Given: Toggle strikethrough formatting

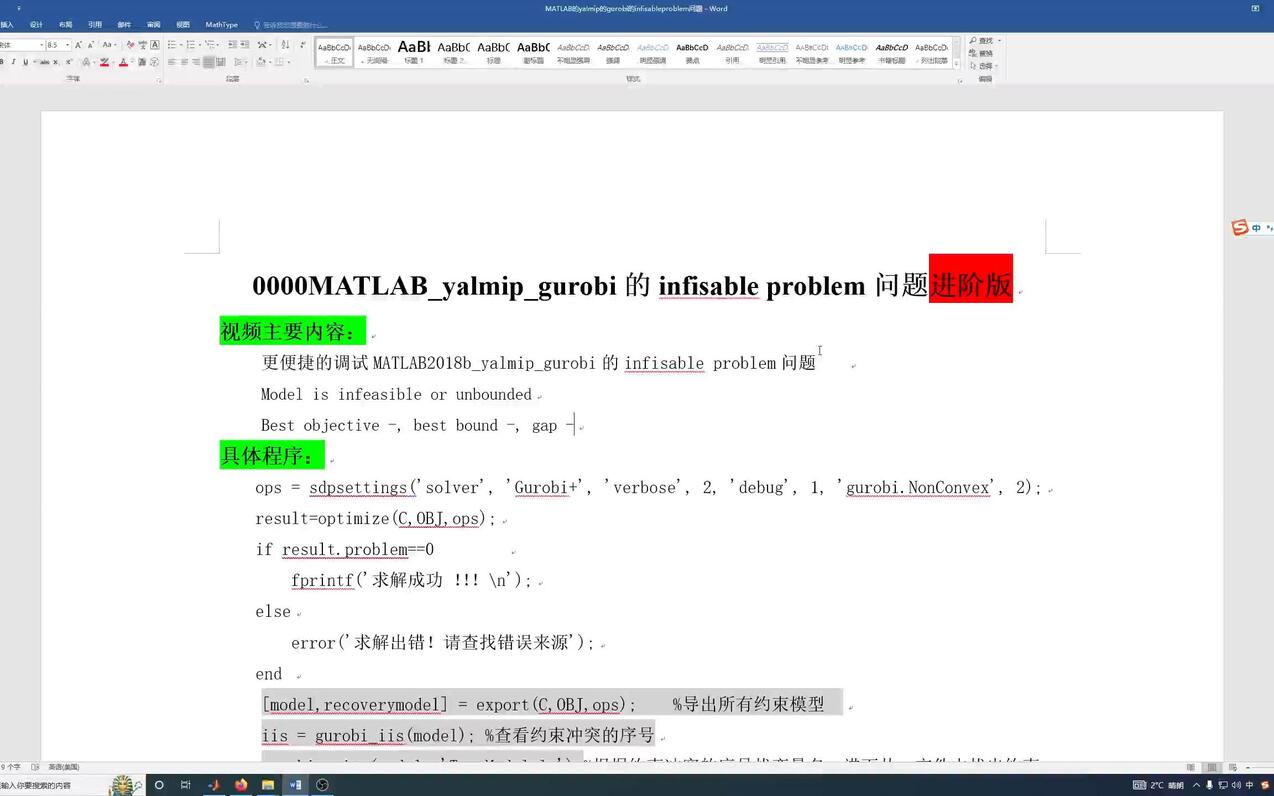Looking at the screenshot, I should pos(44,62).
